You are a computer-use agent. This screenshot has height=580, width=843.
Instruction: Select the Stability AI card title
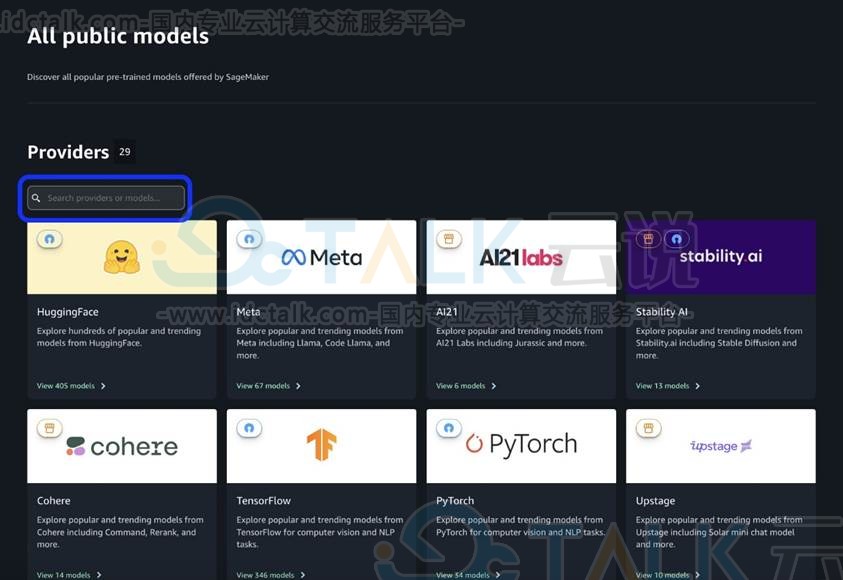[662, 312]
